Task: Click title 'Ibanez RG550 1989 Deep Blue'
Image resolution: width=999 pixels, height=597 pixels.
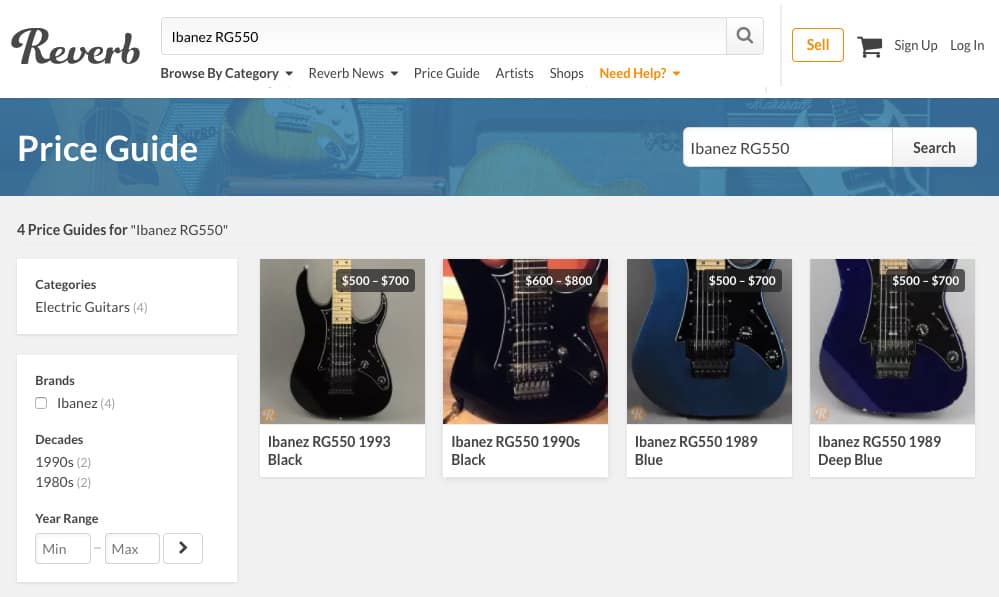Action: 879,450
